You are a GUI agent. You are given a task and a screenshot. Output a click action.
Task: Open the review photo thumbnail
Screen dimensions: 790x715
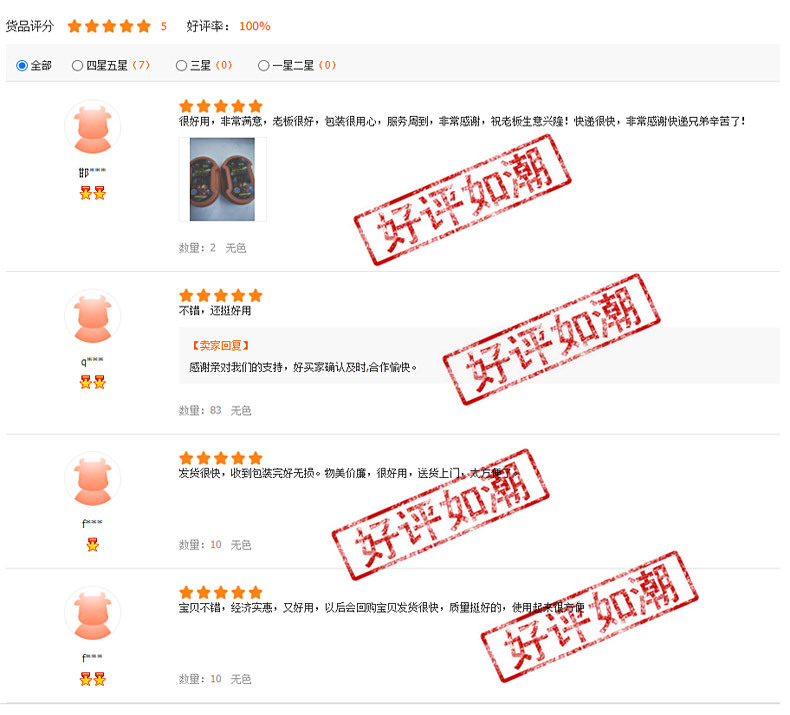coord(222,179)
